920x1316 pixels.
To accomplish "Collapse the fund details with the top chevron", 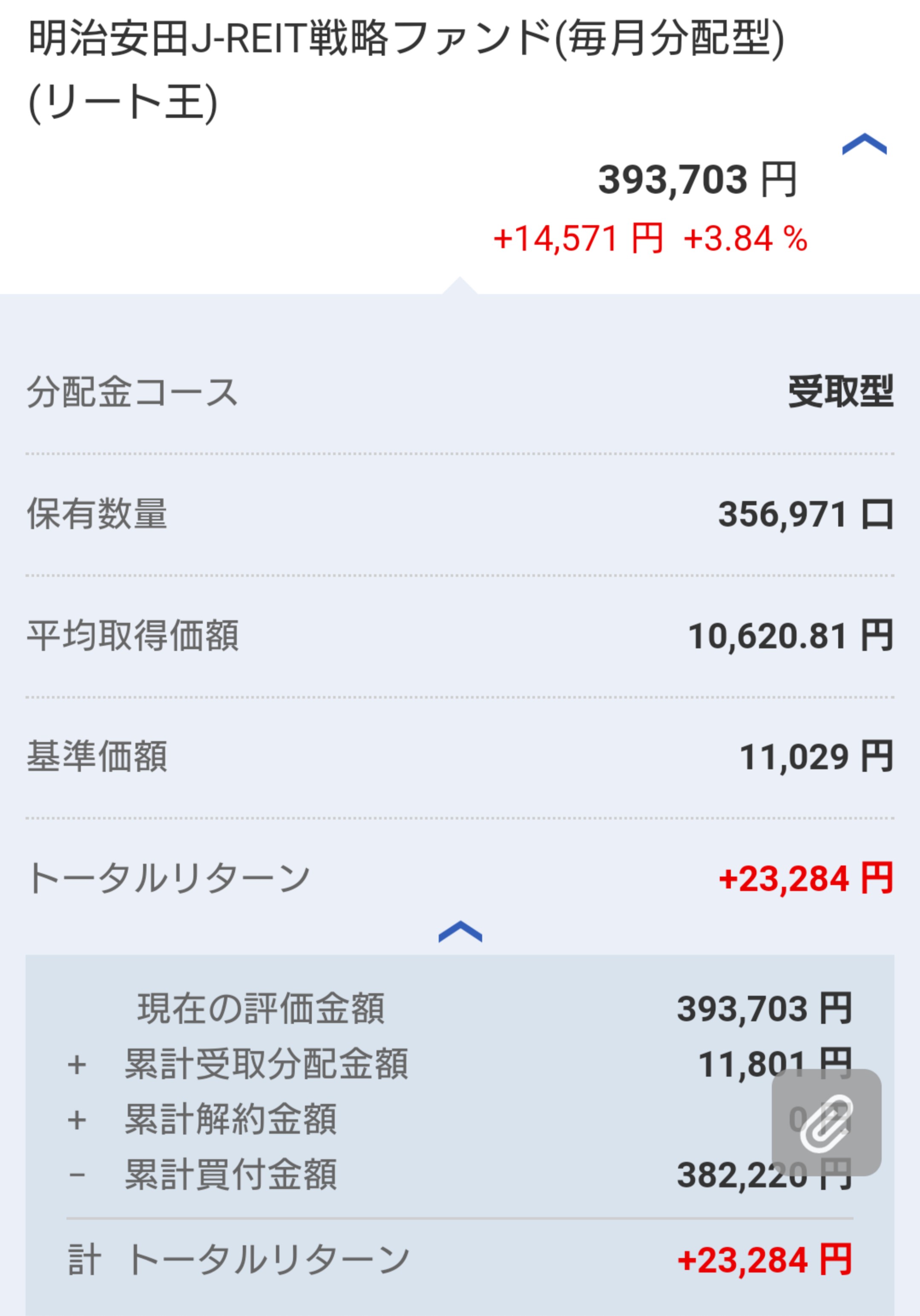I will pyautogui.click(x=864, y=144).
